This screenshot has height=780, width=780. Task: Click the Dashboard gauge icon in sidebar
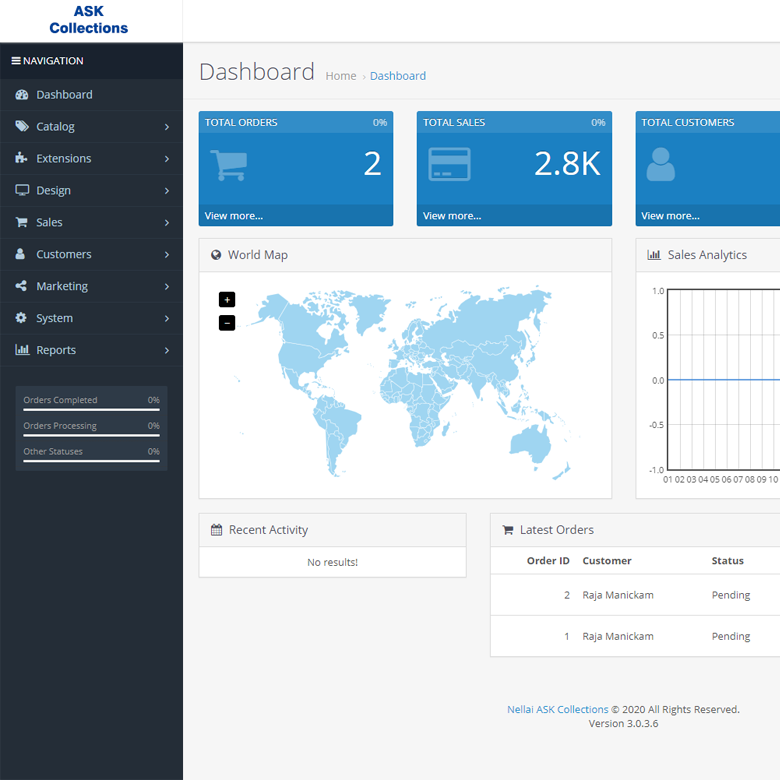tap(22, 95)
